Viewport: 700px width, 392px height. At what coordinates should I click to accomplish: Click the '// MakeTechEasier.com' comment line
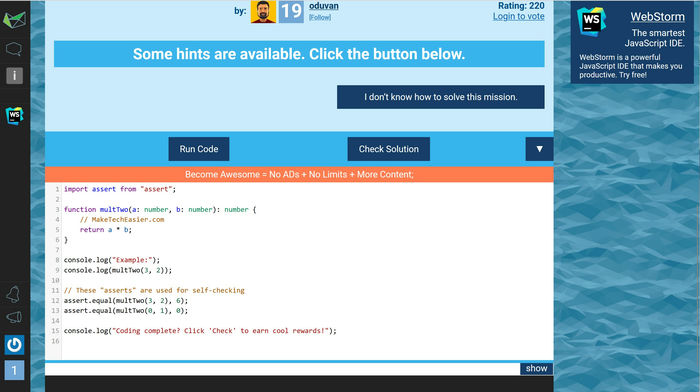click(x=122, y=220)
